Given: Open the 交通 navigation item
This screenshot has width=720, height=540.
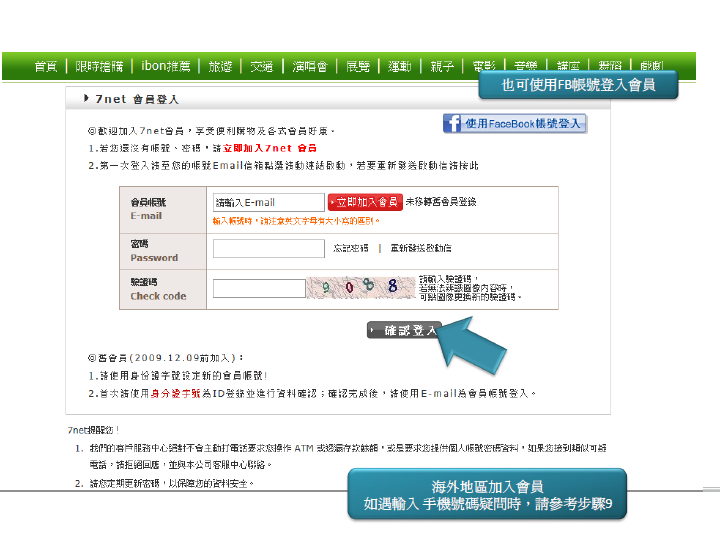Looking at the screenshot, I should coord(262,66).
